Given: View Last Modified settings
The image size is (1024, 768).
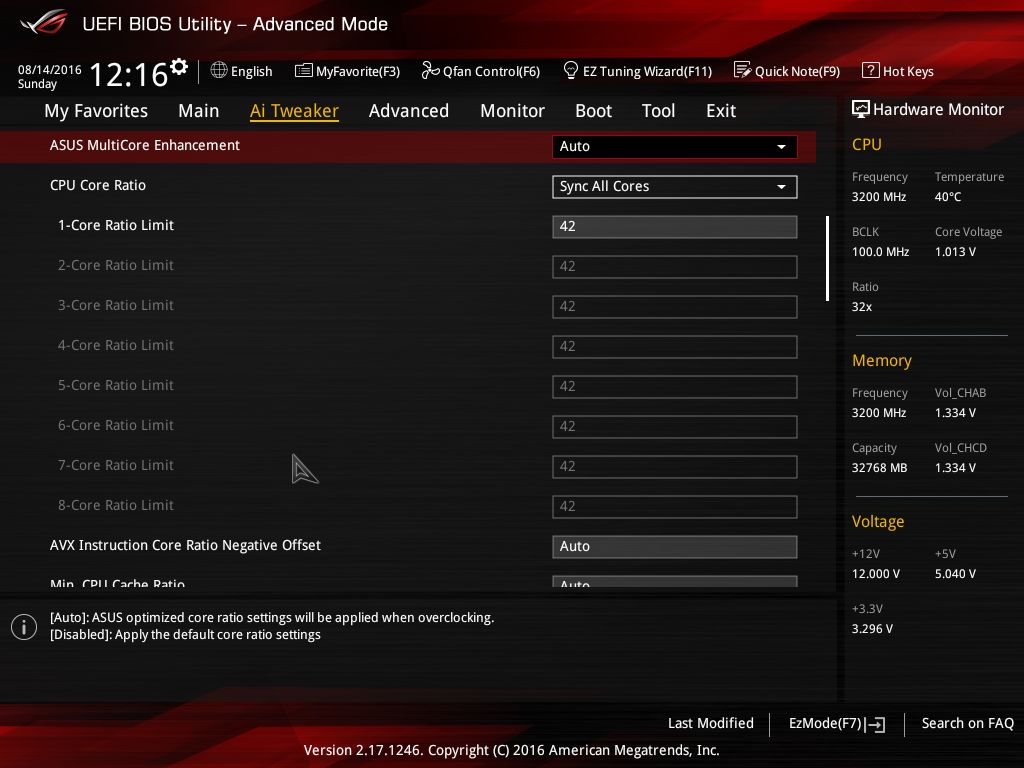Looking at the screenshot, I should [711, 723].
